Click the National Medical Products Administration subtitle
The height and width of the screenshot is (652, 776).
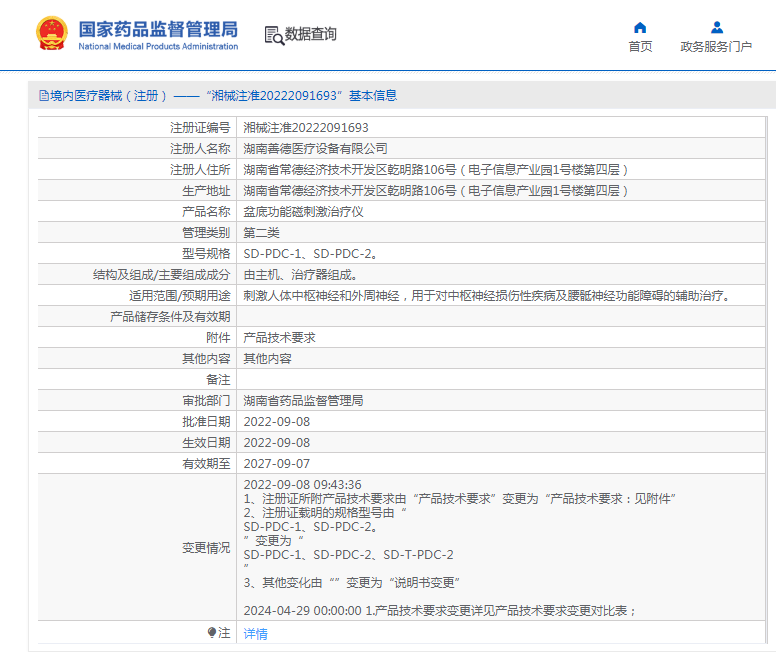(158, 47)
